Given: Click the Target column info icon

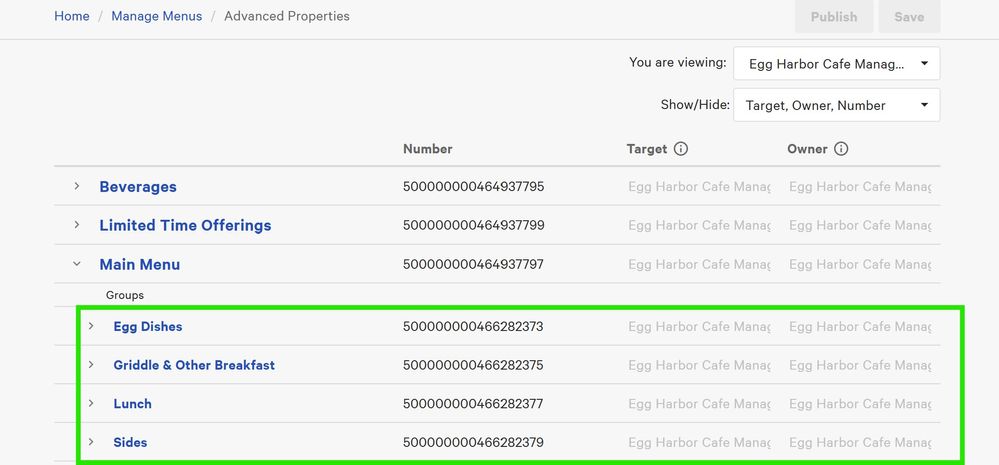Looking at the screenshot, I should coord(681,149).
